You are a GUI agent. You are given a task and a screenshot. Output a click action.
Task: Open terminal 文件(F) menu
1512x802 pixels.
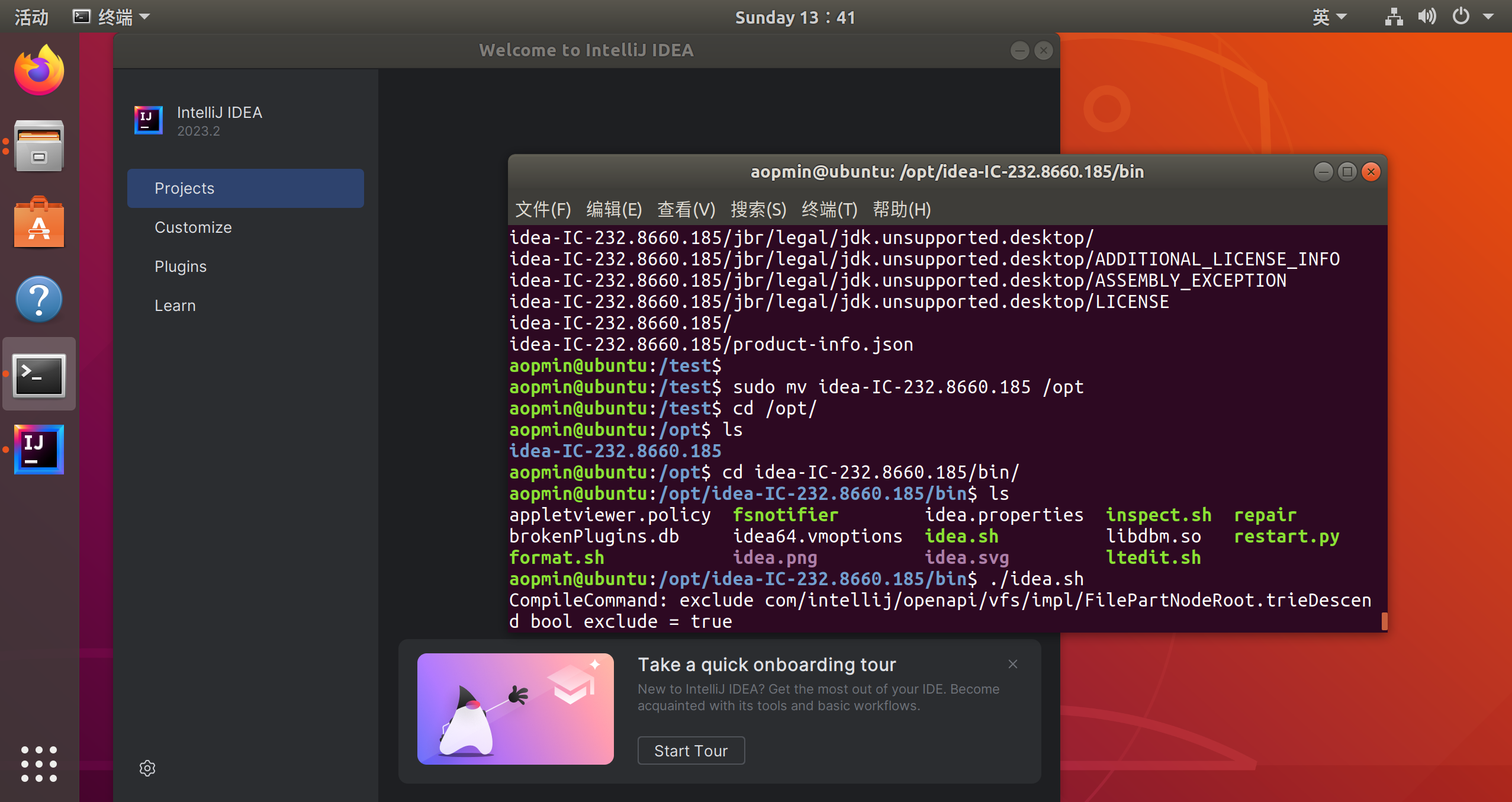pos(543,209)
